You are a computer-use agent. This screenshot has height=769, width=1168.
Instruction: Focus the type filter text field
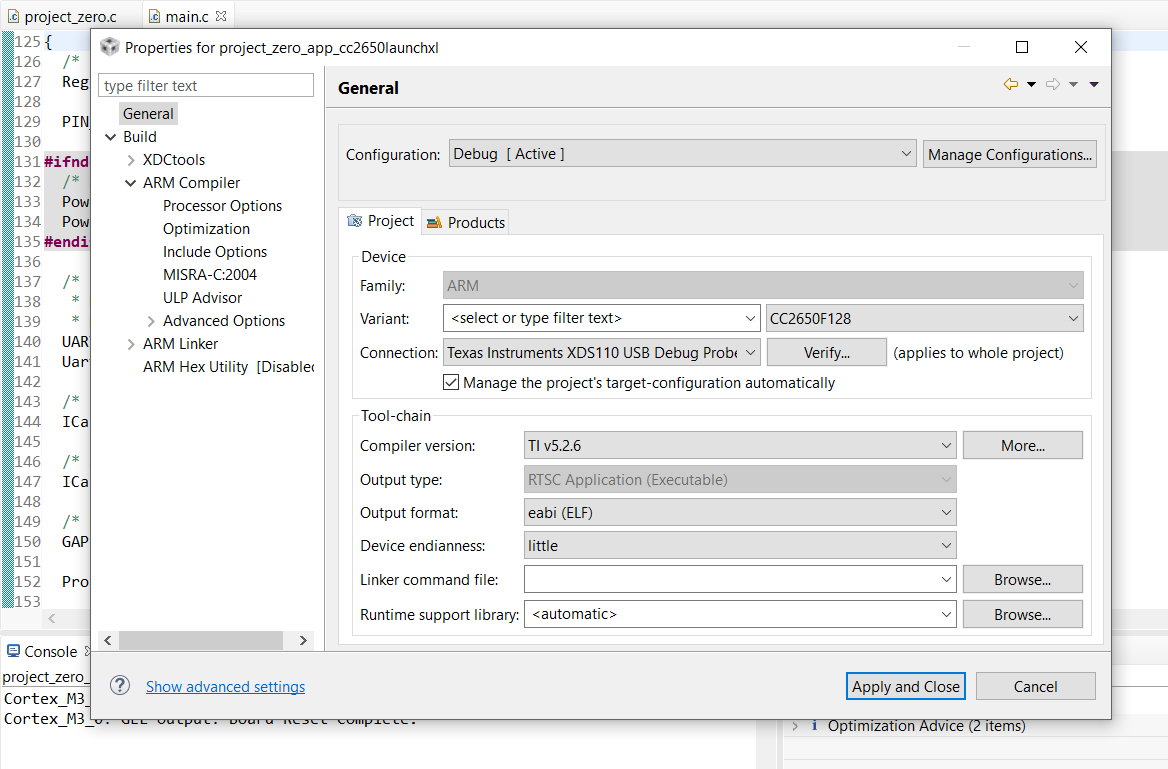206,86
